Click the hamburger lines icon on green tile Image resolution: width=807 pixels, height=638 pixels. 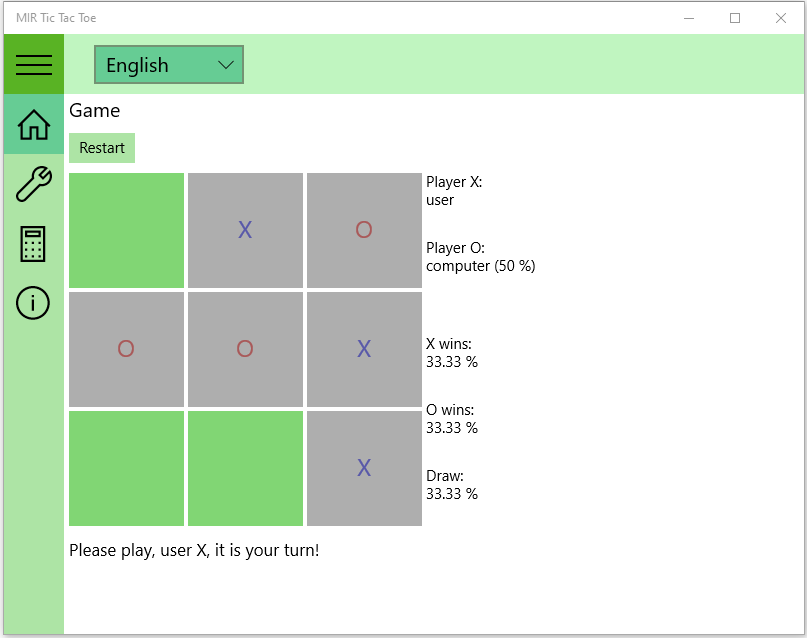(33, 64)
